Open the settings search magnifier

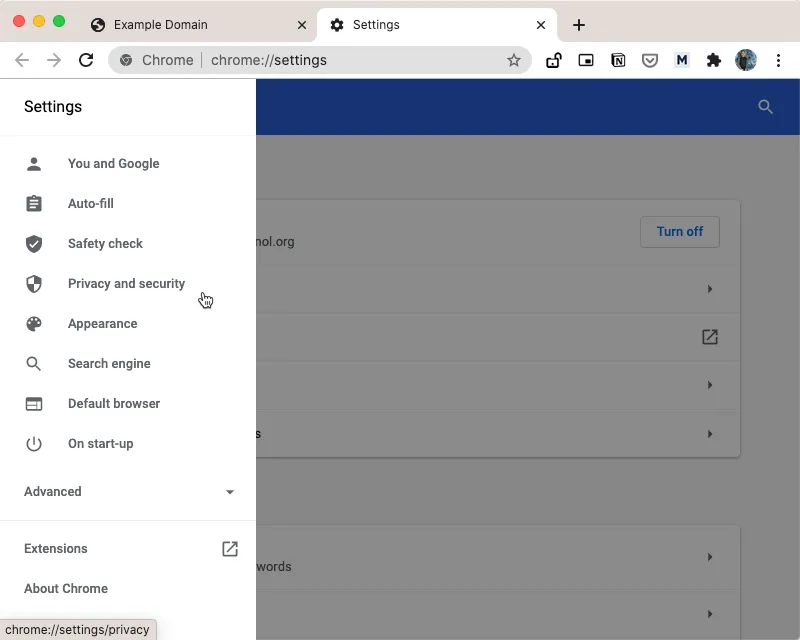point(765,107)
